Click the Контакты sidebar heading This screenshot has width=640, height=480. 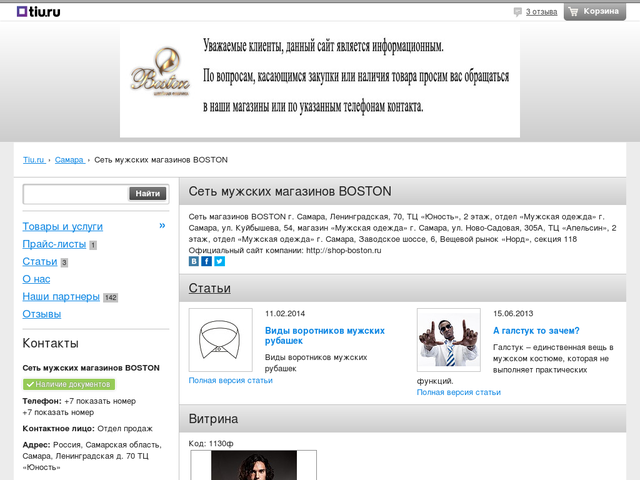[50, 343]
